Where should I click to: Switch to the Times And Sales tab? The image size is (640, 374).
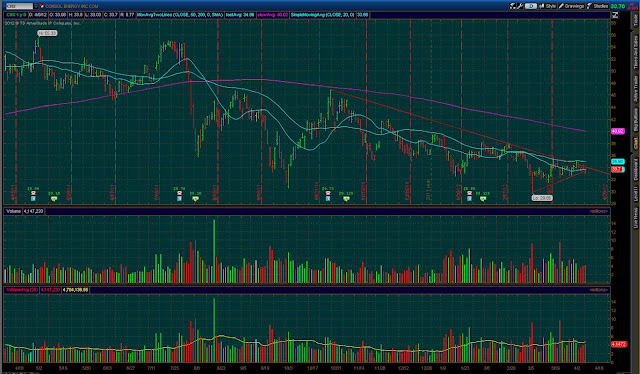(635, 53)
